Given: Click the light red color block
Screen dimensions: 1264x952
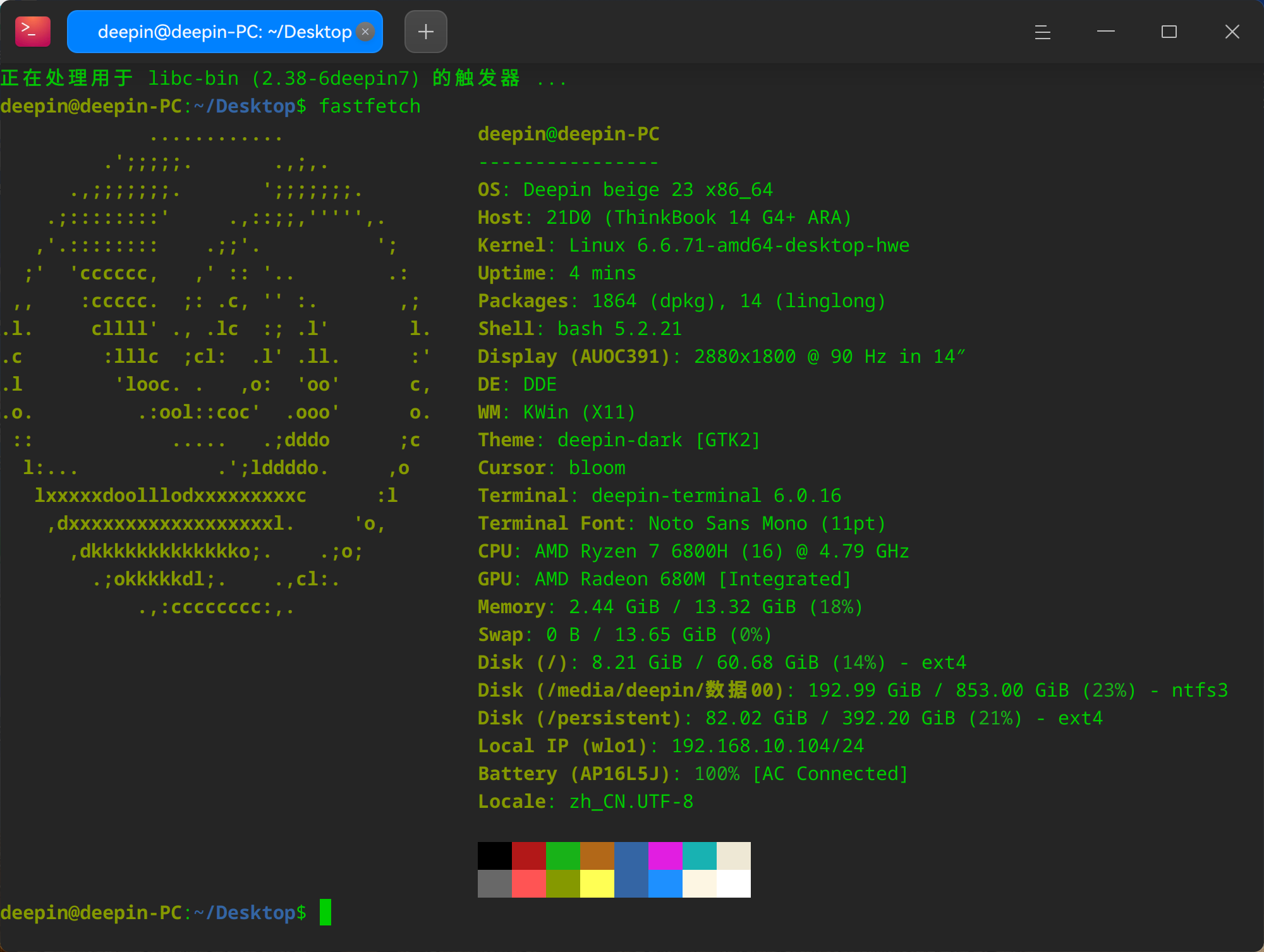Looking at the screenshot, I should pyautogui.click(x=529, y=884).
